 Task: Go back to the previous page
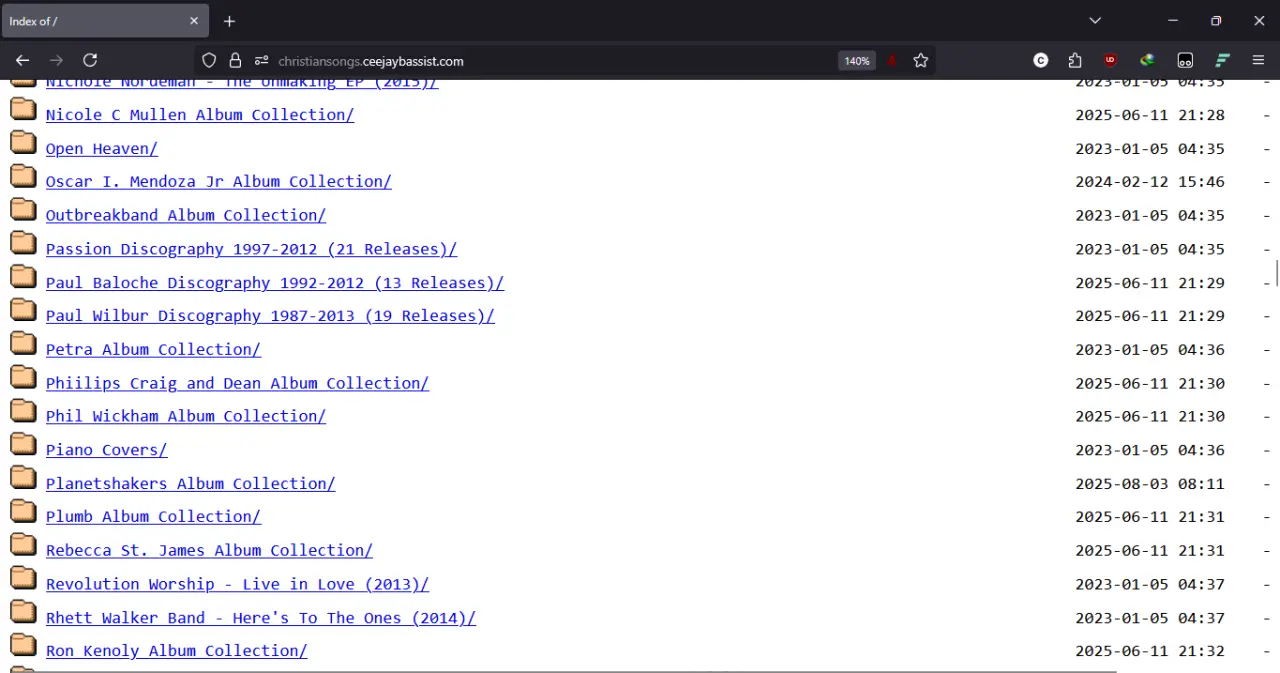click(x=22, y=60)
